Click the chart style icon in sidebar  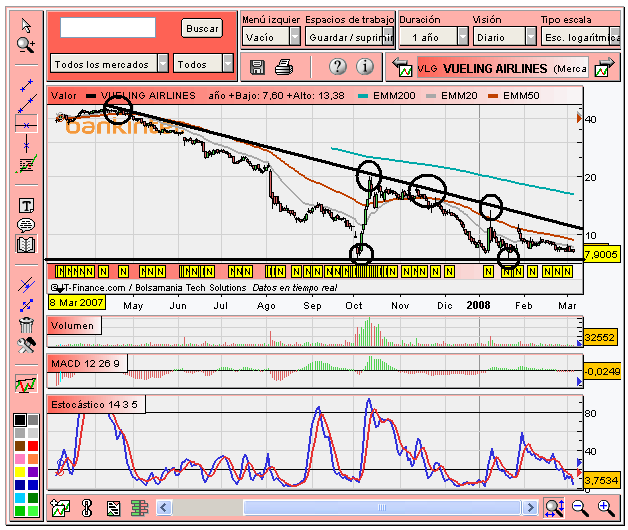tap(26, 384)
